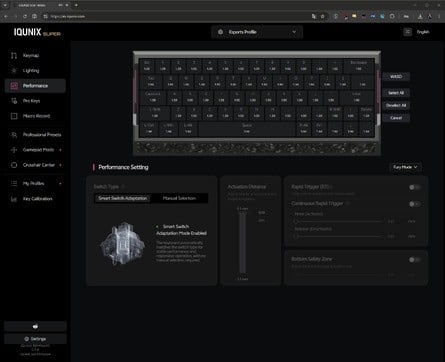The height and width of the screenshot is (362, 445).
Task: Click the info icon next to Switch Type
Action: (123, 187)
